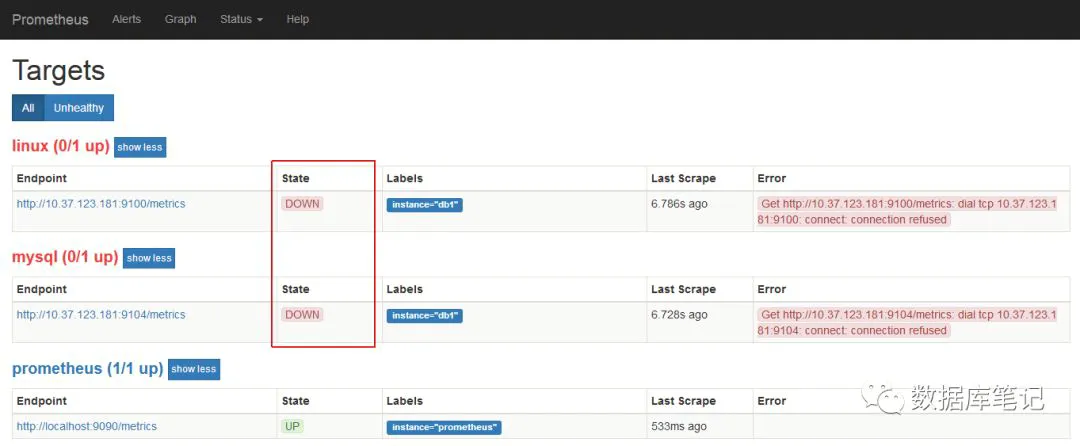The height and width of the screenshot is (446, 1080).
Task: Click the 533ms ago last scrape value
Action: pos(678,426)
